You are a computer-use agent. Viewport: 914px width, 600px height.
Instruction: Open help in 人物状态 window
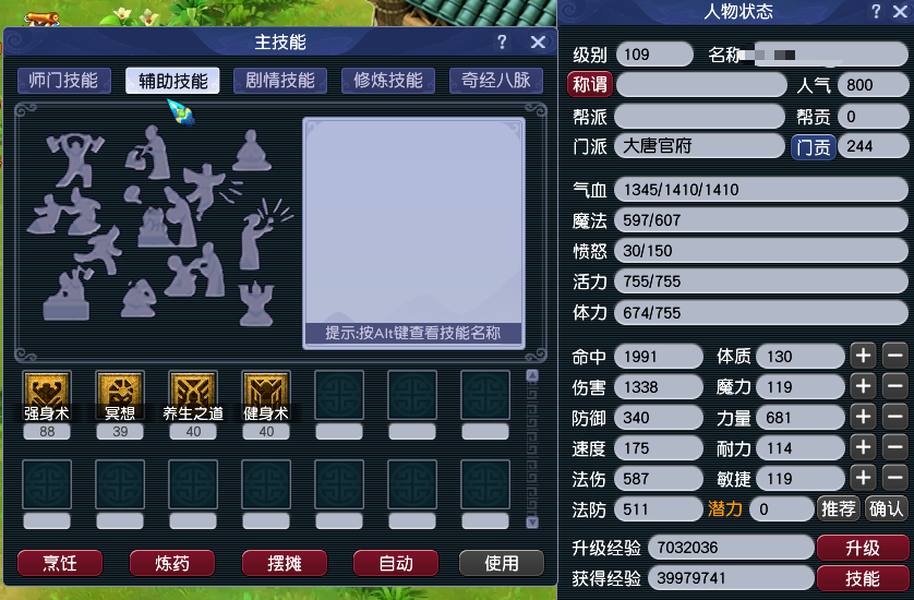pyautogui.click(x=876, y=11)
